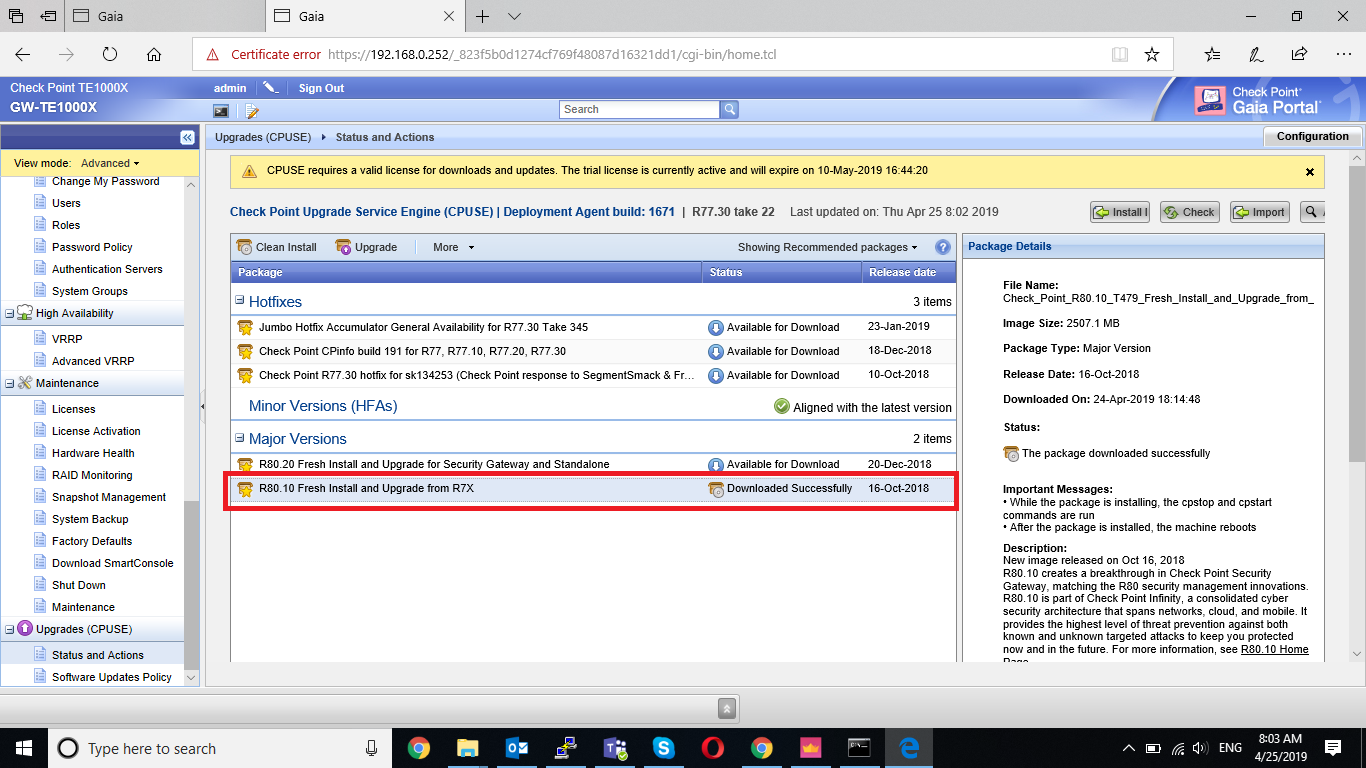This screenshot has height=768, width=1366.
Task: Collapse the Maintenance tree section
Action: coord(10,384)
